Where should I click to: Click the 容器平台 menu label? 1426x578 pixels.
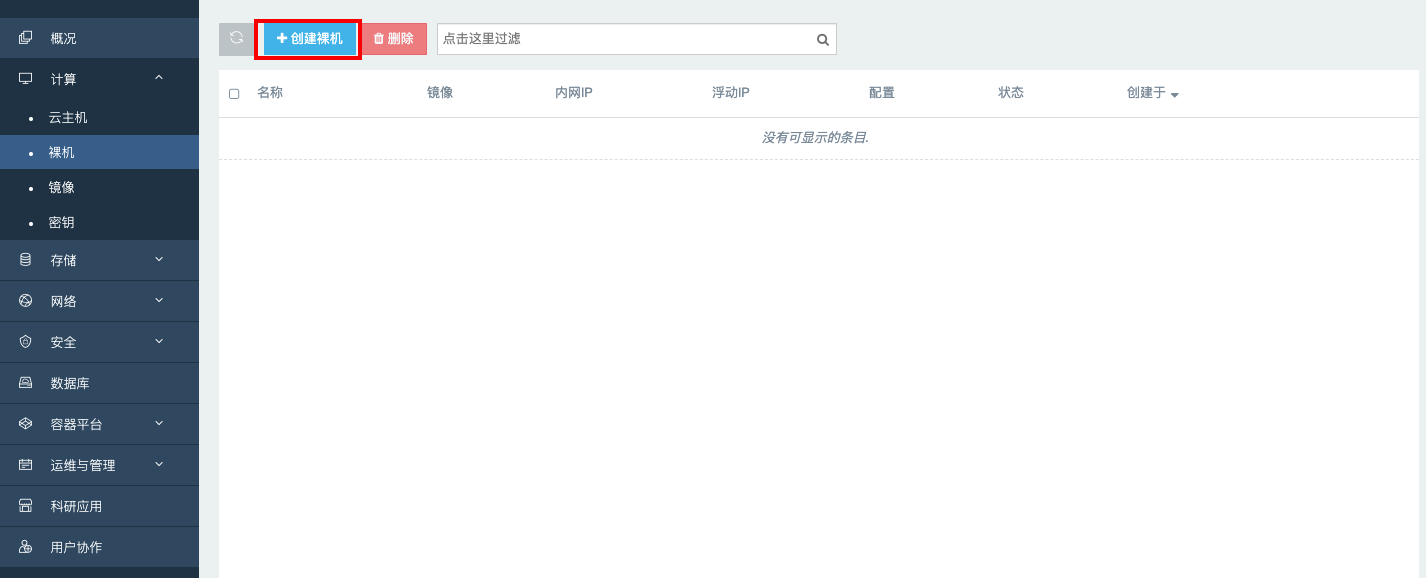coord(77,425)
